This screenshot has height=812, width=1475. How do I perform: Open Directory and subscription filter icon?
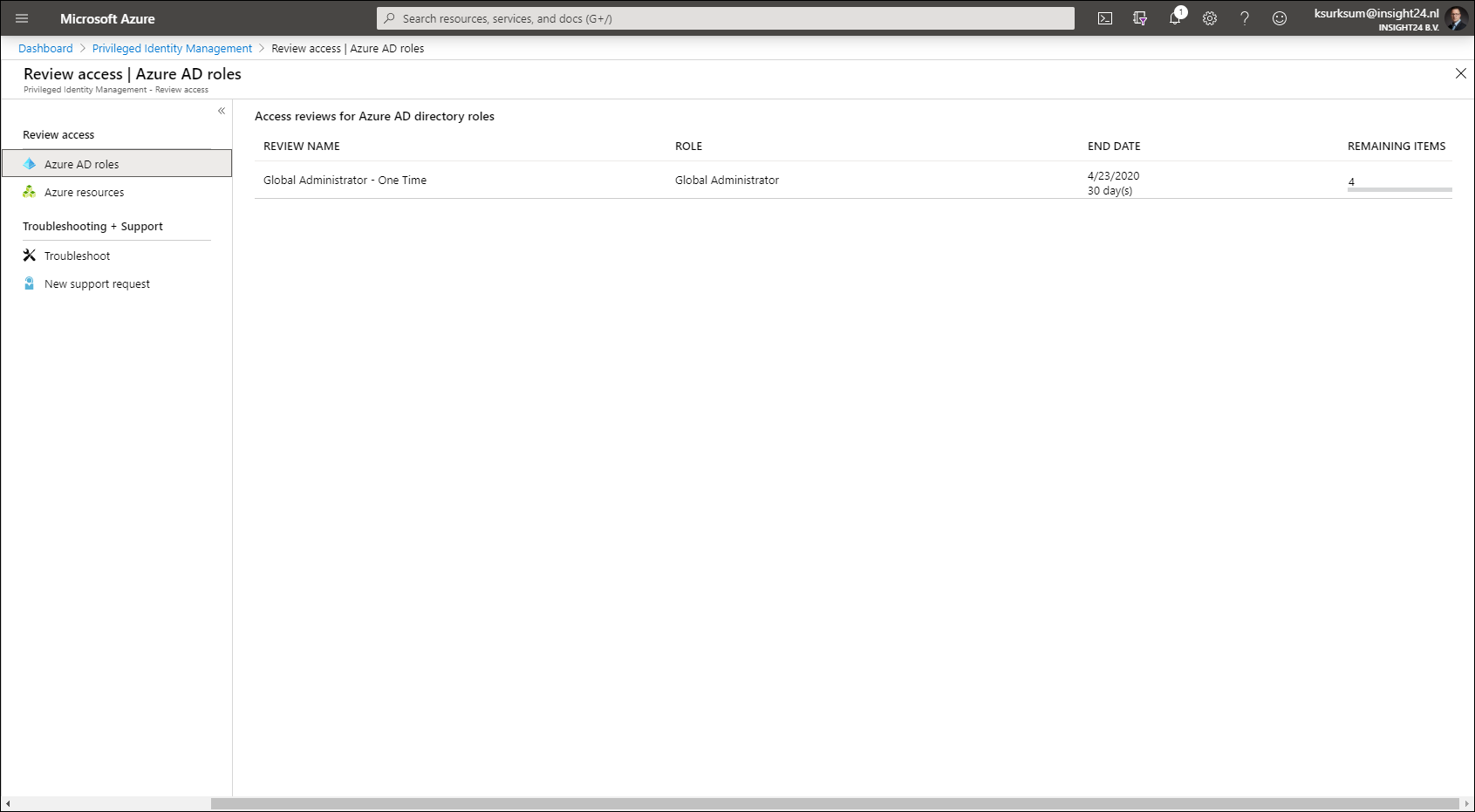click(1140, 18)
